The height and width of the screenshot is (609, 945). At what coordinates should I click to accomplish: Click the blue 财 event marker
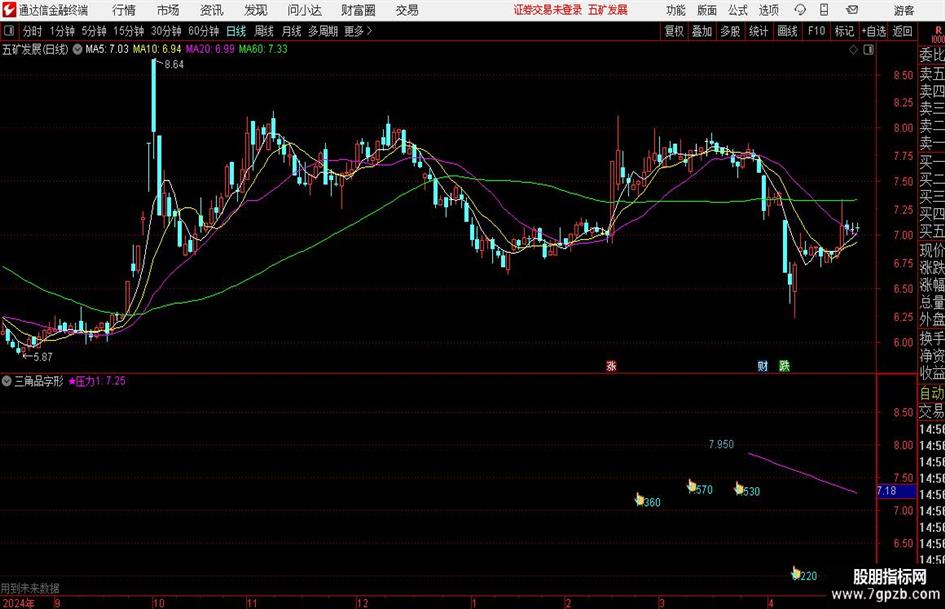[x=763, y=366]
